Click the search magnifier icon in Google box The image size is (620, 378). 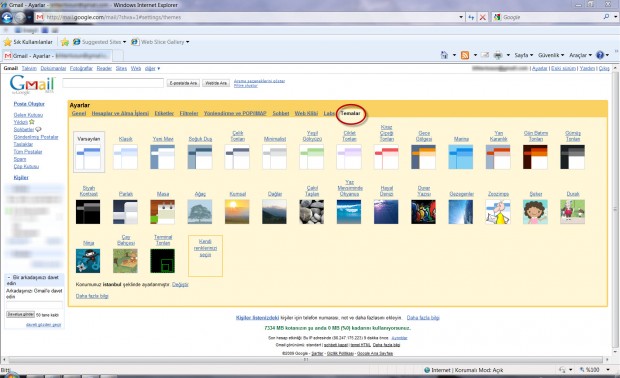[606, 17]
